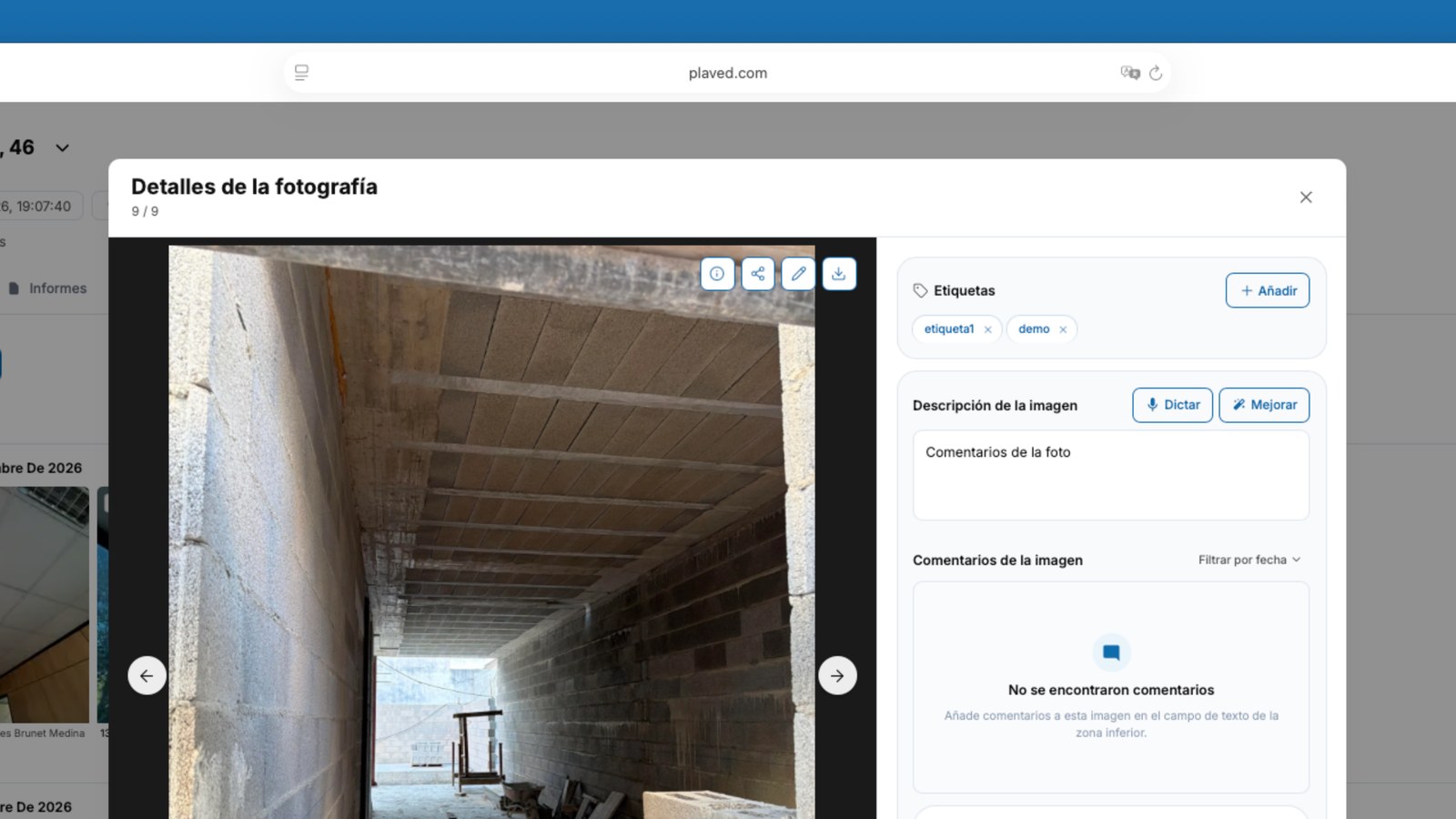Focus the Comentarios de la foto field
The height and width of the screenshot is (819, 1456).
click(x=1111, y=475)
